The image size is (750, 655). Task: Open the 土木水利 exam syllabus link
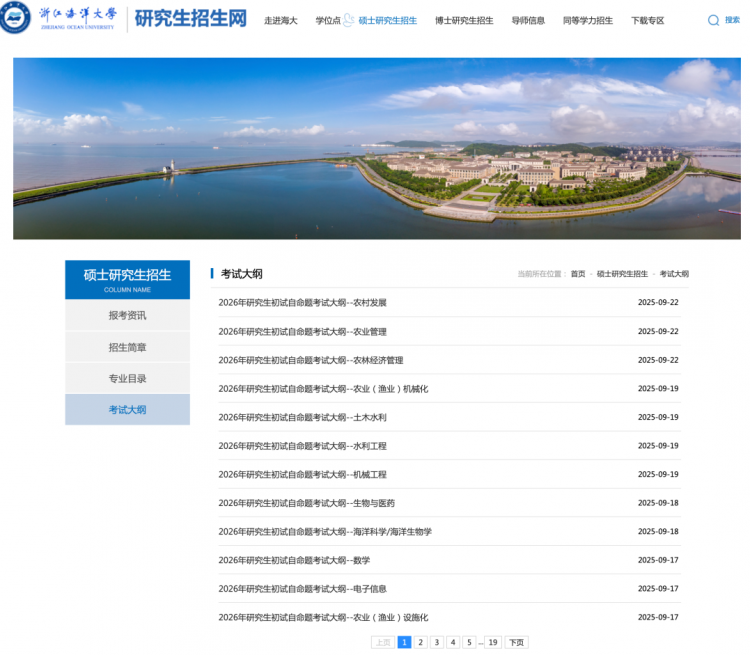pyautogui.click(x=302, y=417)
